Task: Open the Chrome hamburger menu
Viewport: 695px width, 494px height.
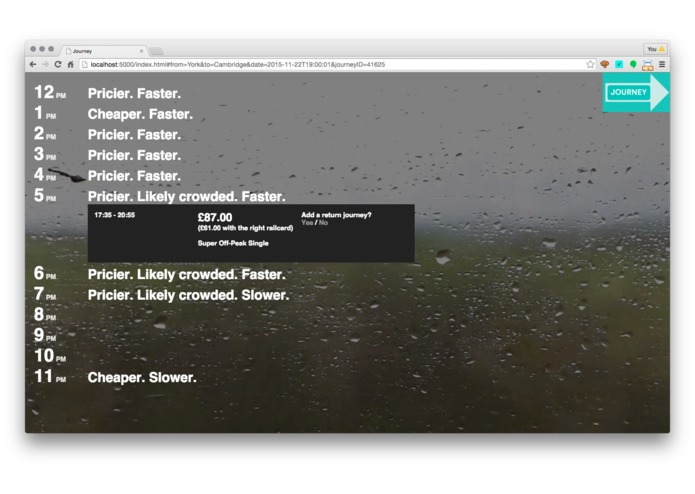Action: [x=662, y=64]
